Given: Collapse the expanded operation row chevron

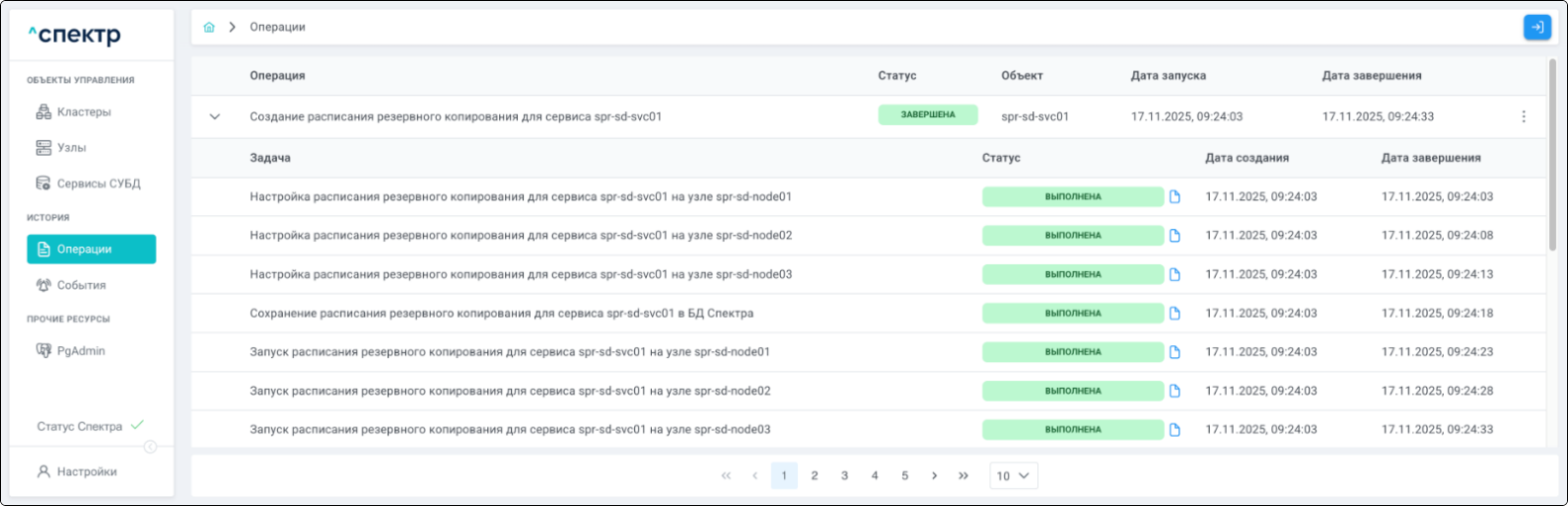Looking at the screenshot, I should click(x=214, y=117).
